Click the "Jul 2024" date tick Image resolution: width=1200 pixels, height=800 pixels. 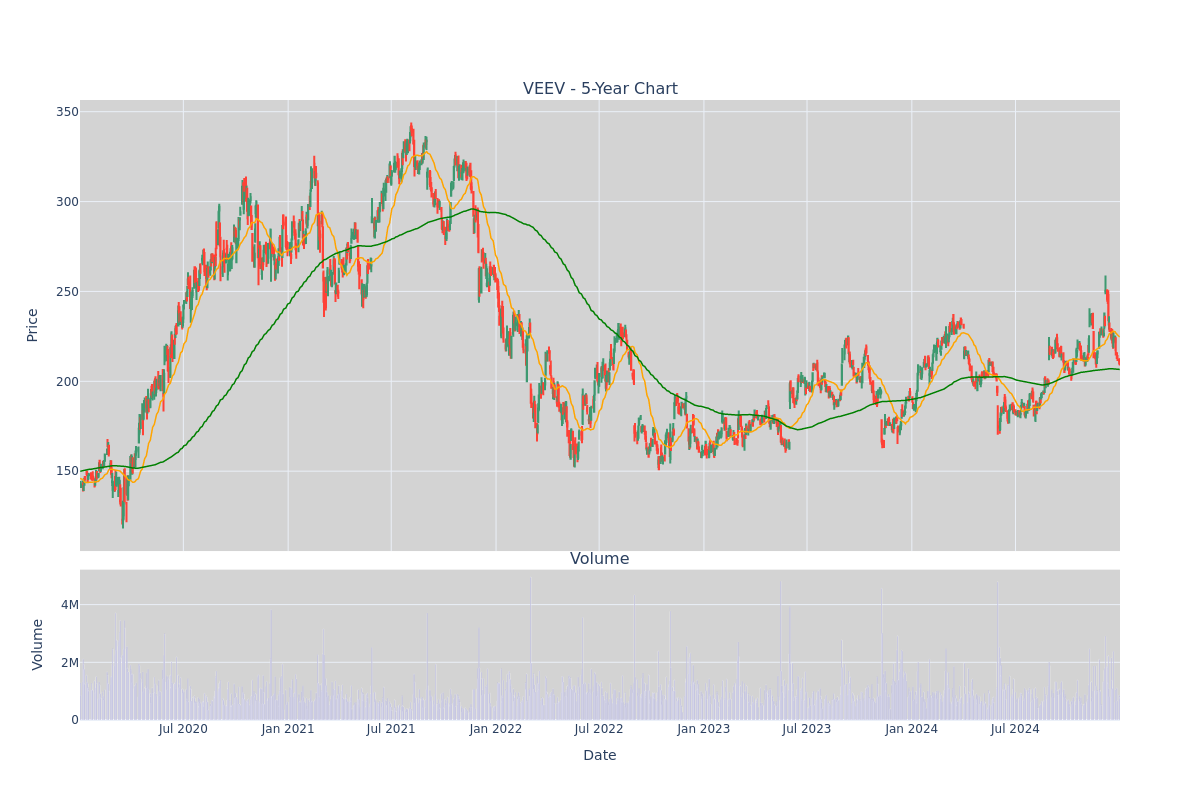click(x=1015, y=729)
